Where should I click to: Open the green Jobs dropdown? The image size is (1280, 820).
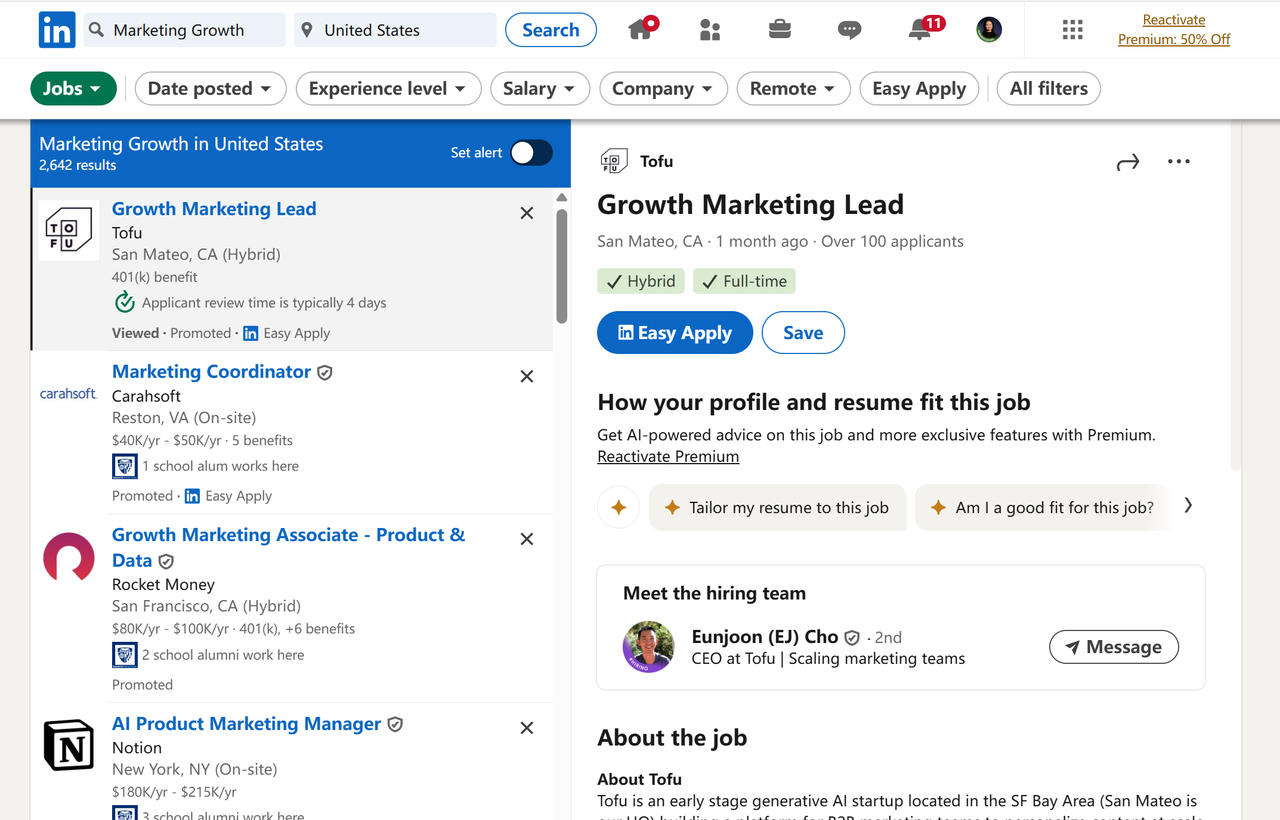73,89
